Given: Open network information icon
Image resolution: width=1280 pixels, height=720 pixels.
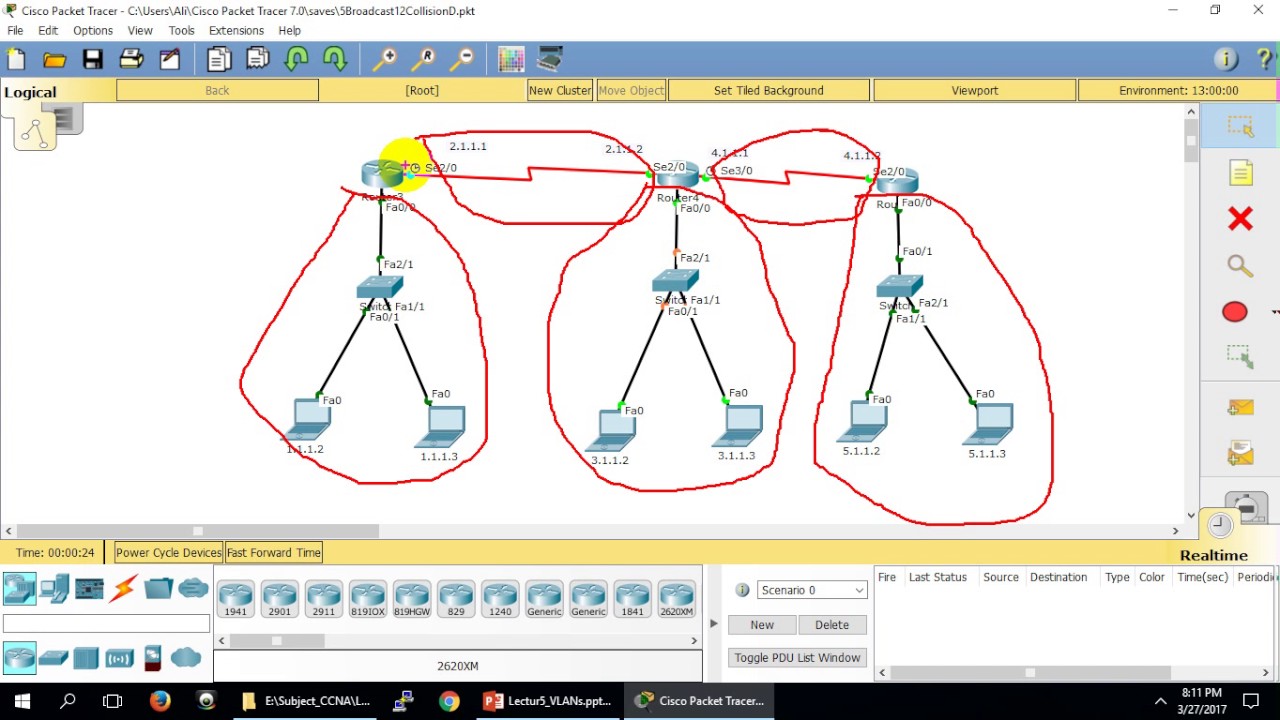Looking at the screenshot, I should click(1226, 60).
